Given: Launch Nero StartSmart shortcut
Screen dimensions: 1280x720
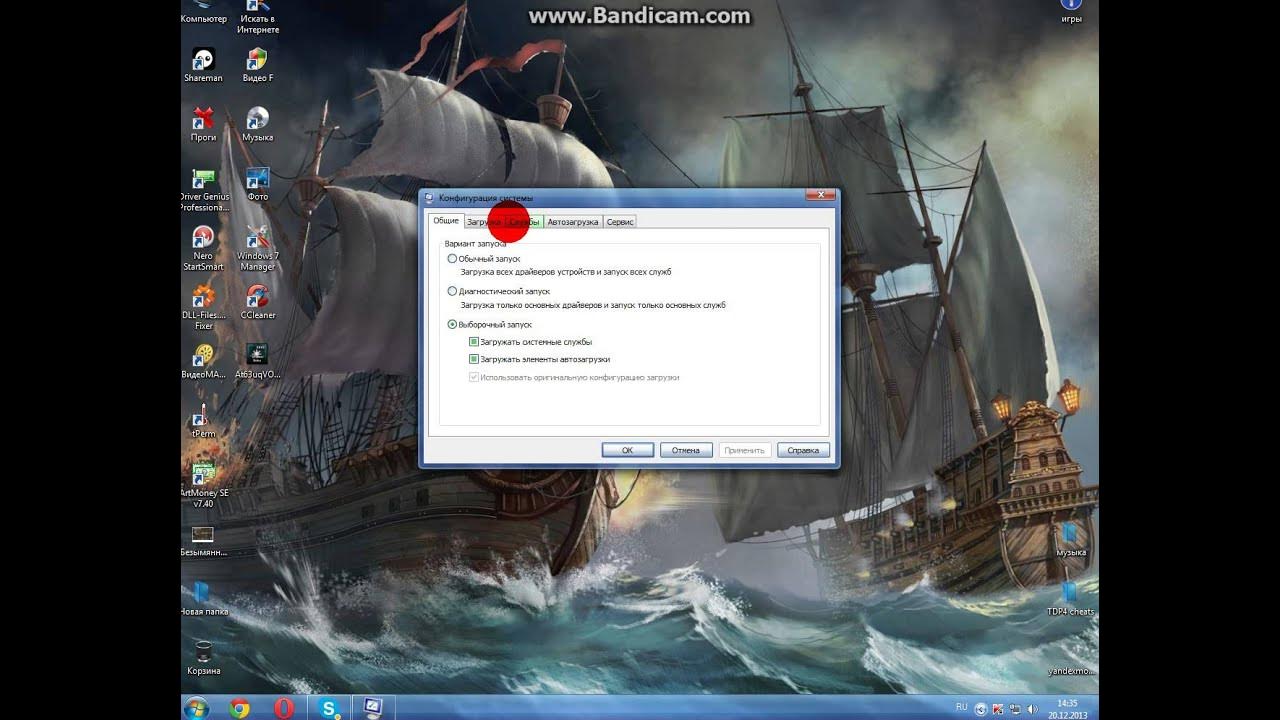Looking at the screenshot, I should (203, 248).
